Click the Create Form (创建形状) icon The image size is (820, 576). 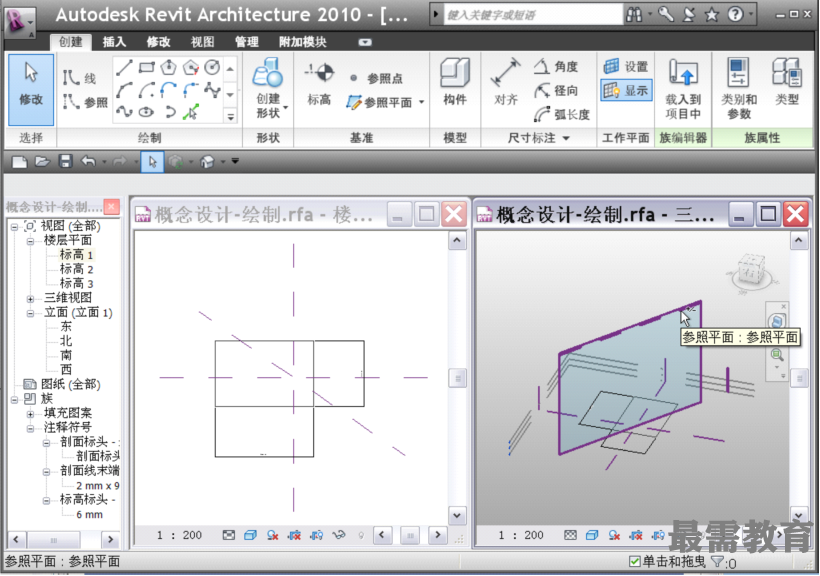click(268, 73)
